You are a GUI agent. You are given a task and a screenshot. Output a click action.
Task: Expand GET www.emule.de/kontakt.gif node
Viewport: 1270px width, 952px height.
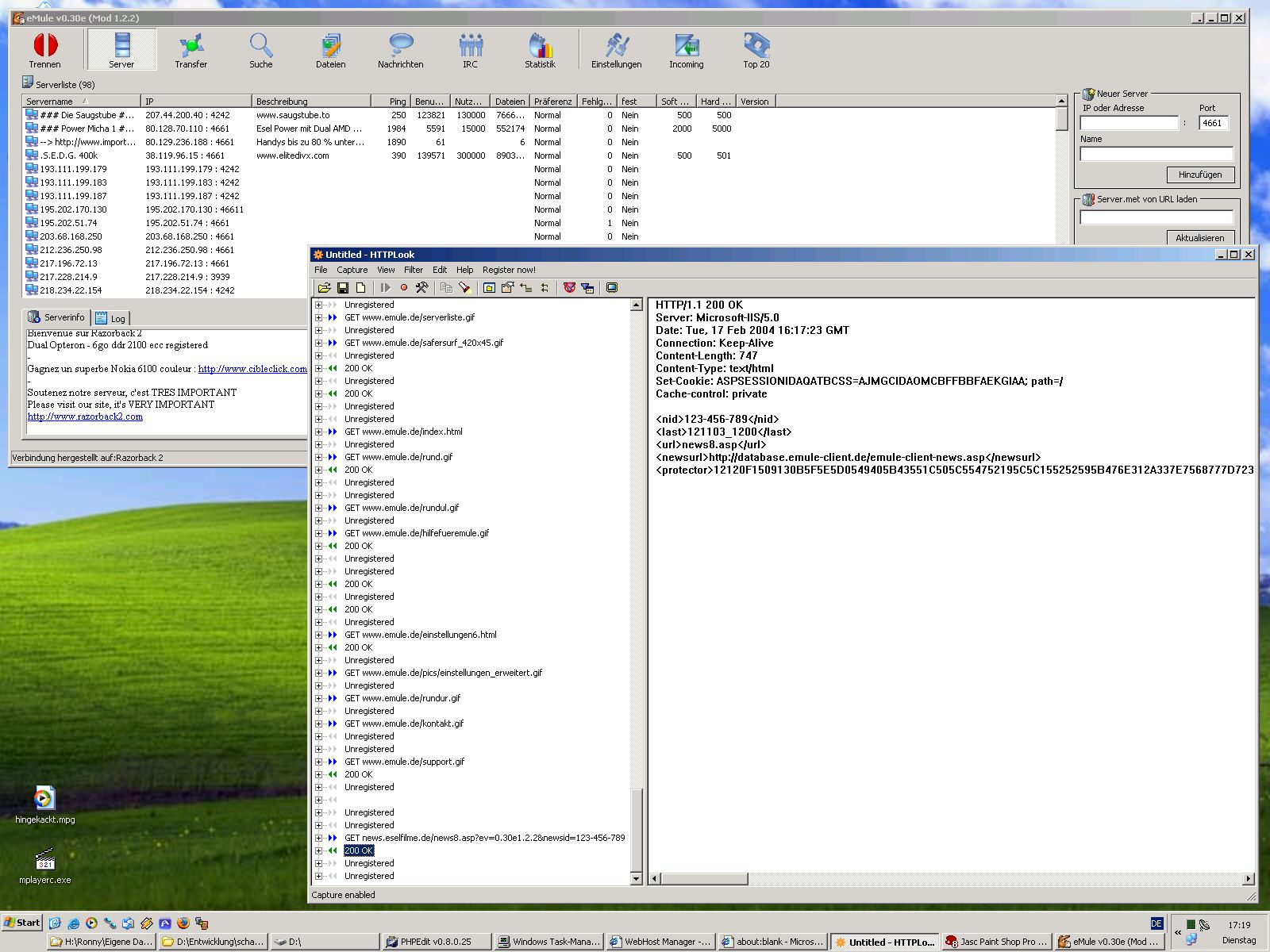318,724
